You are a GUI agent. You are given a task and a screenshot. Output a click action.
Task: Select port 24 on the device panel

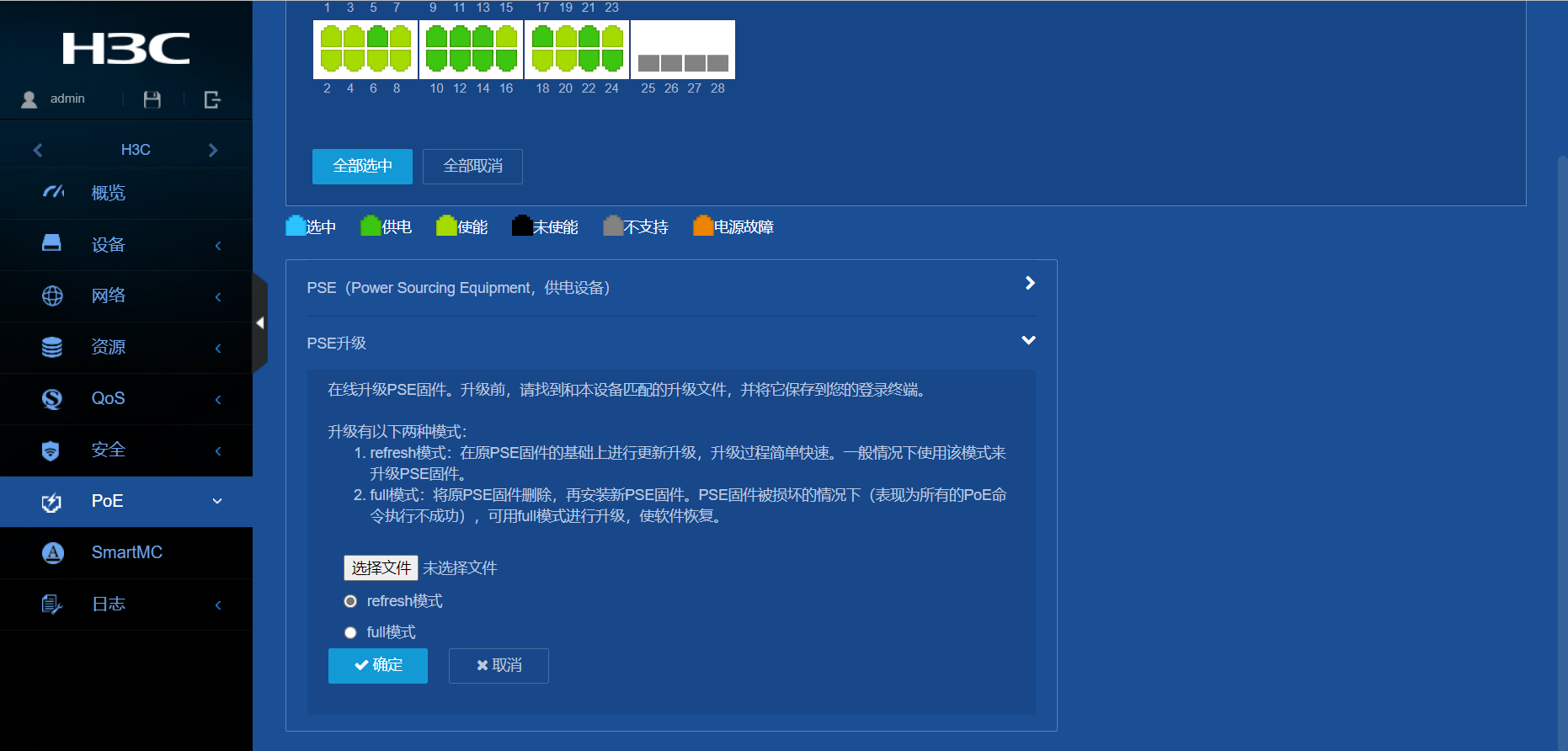(612, 60)
